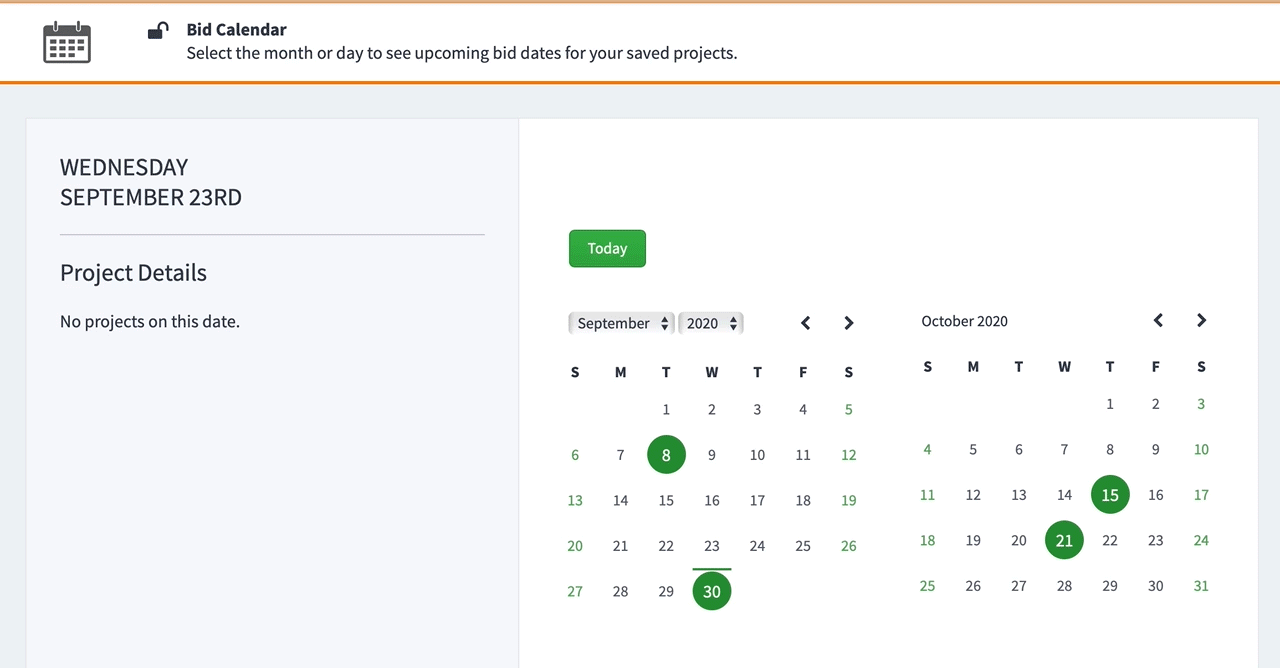
Task: Pick October 7 Wednesday date
Action: pos(1064,449)
